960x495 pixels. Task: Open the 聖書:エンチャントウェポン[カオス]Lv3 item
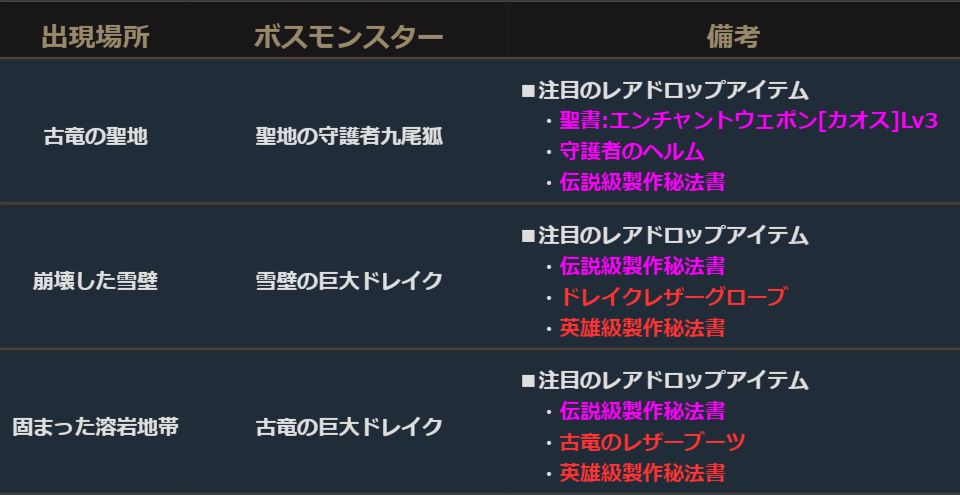[748, 121]
